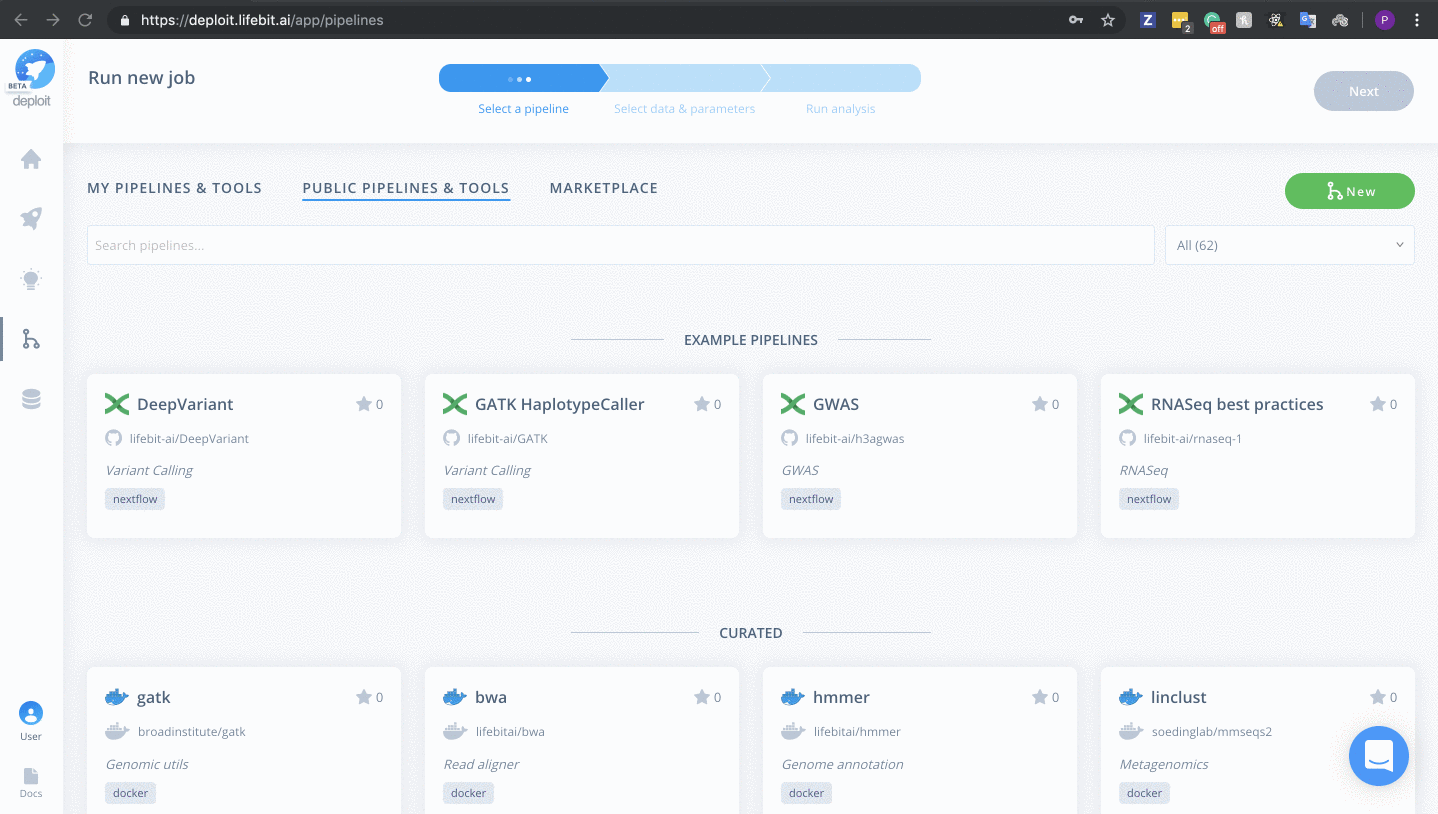Open the chat support bubble
The image size is (1438, 814).
pos(1378,756)
